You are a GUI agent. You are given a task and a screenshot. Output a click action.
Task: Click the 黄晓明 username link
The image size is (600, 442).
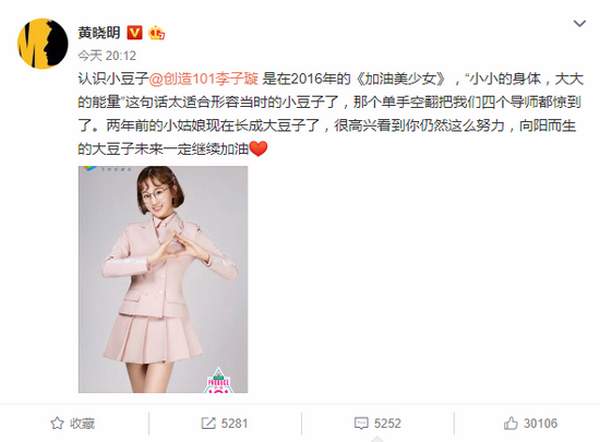point(99,33)
